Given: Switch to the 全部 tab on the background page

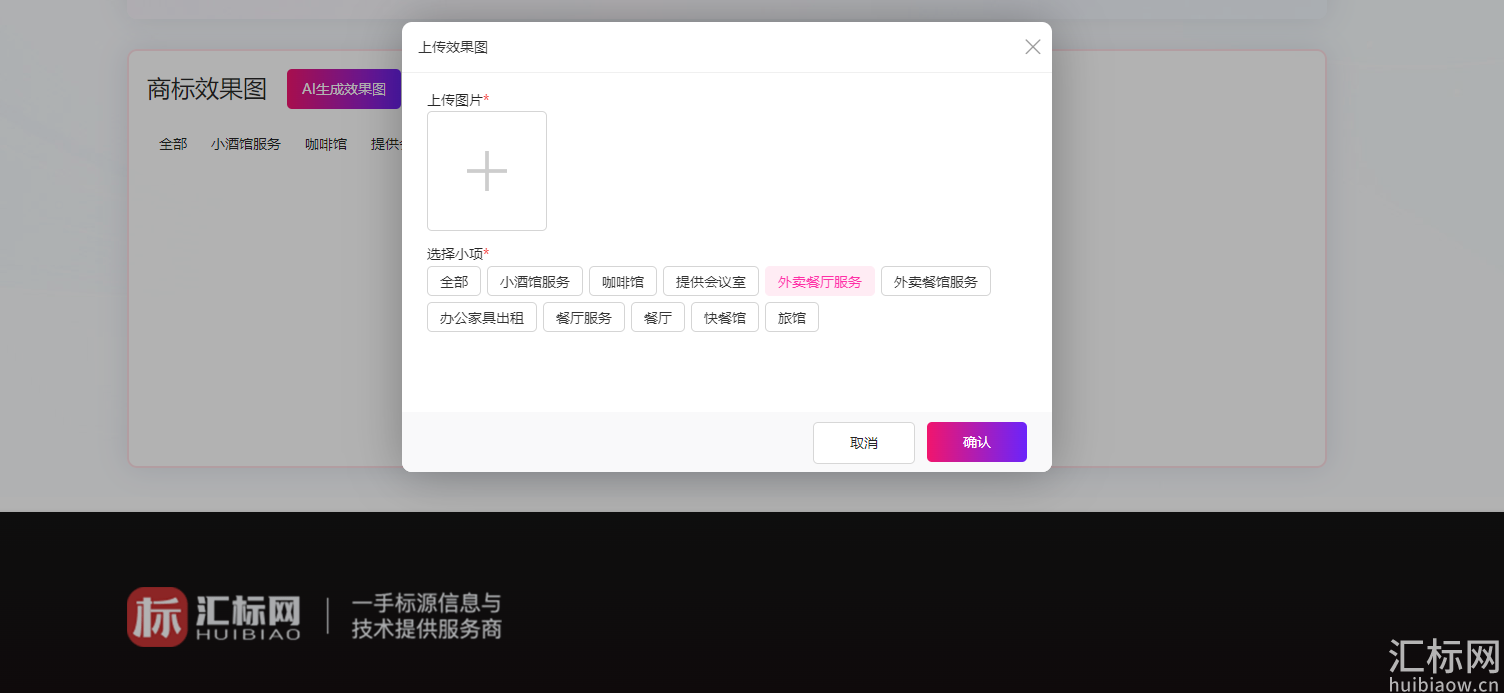Looking at the screenshot, I should pyautogui.click(x=173, y=144).
